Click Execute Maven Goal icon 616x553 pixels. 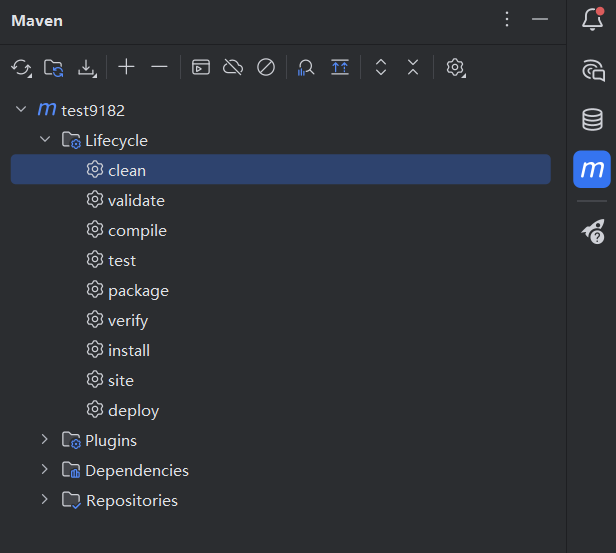tap(201, 67)
